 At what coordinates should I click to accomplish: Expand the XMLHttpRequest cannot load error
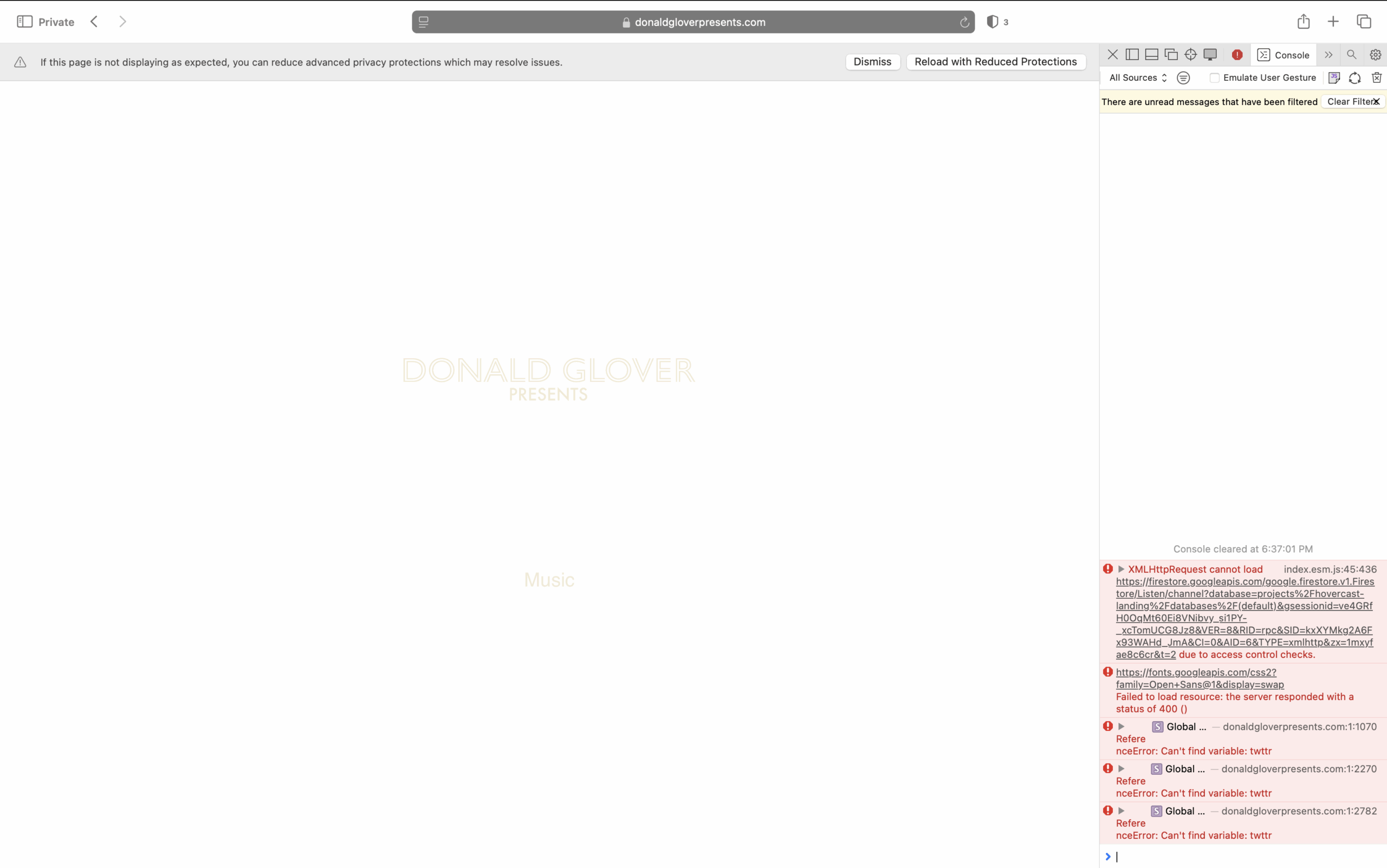1121,569
